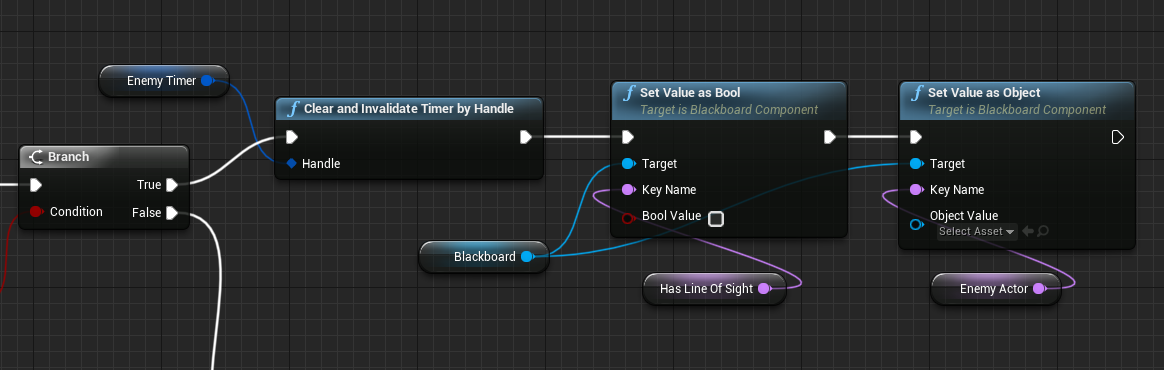Viewport: 1164px width, 370px height.
Task: Click the Branch True execution pin
Action: [x=171, y=184]
